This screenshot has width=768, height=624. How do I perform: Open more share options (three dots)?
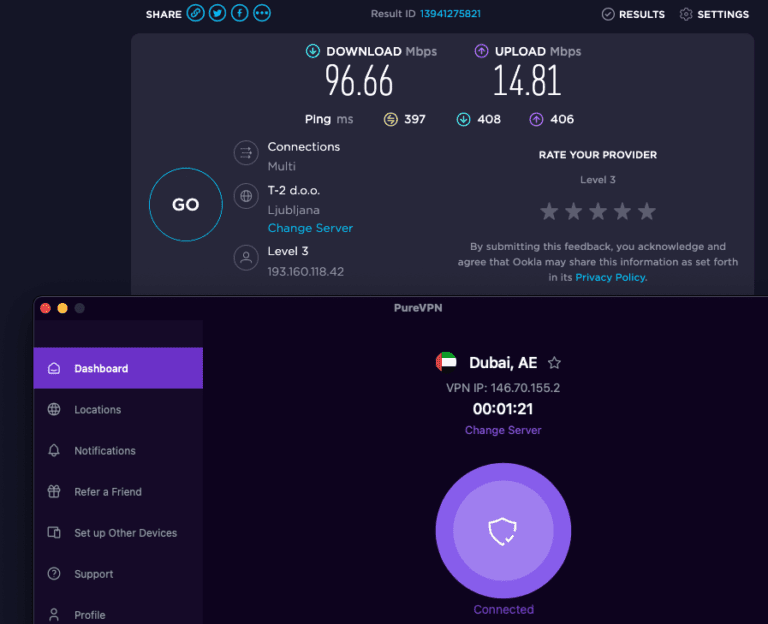click(x=262, y=13)
